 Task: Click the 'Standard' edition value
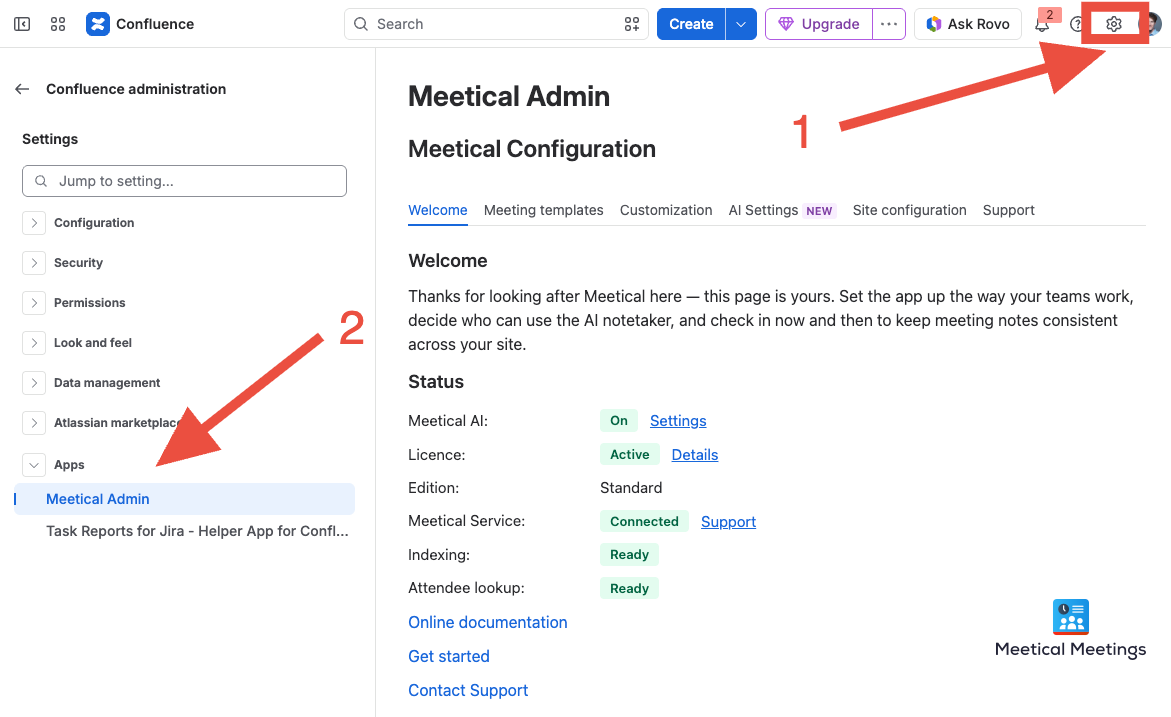point(631,488)
